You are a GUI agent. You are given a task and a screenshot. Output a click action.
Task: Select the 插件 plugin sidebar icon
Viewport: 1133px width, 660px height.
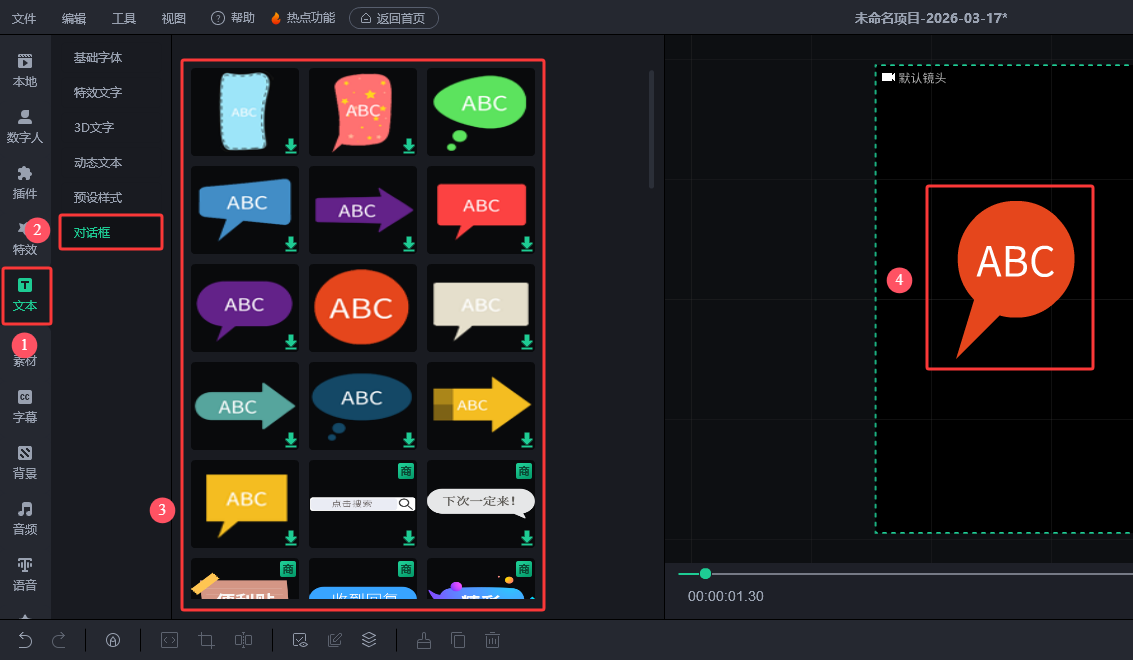point(25,182)
